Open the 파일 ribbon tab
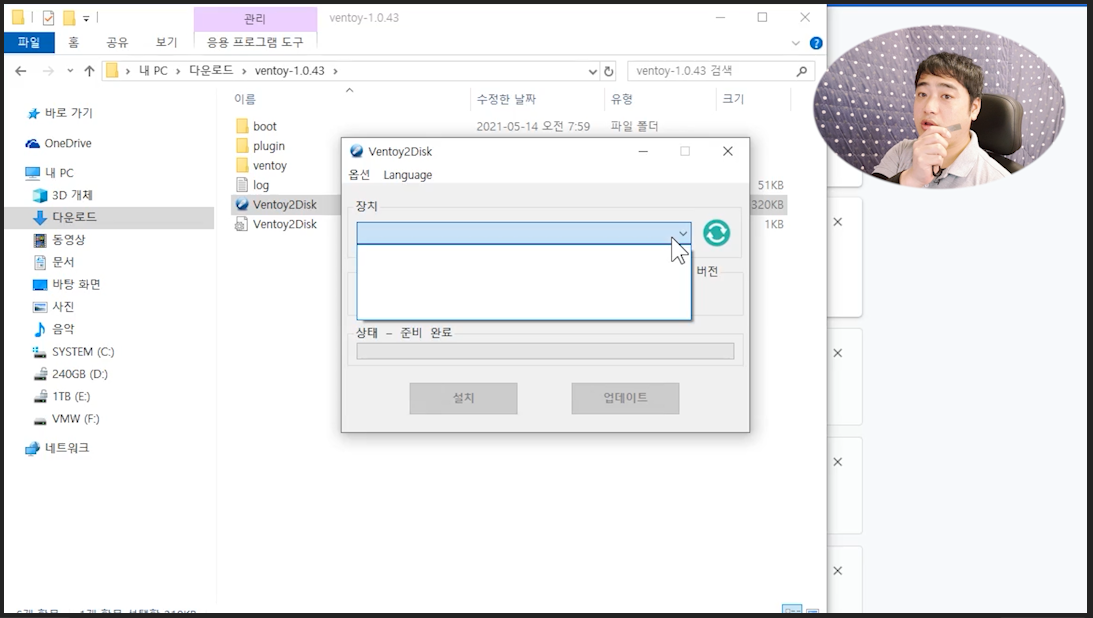Screen dimensions: 1093x618 (x=29, y=42)
